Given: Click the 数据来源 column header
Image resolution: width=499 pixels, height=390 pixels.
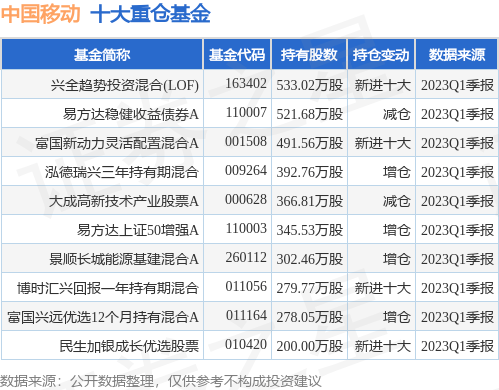Looking at the screenshot, I should (x=457, y=54).
